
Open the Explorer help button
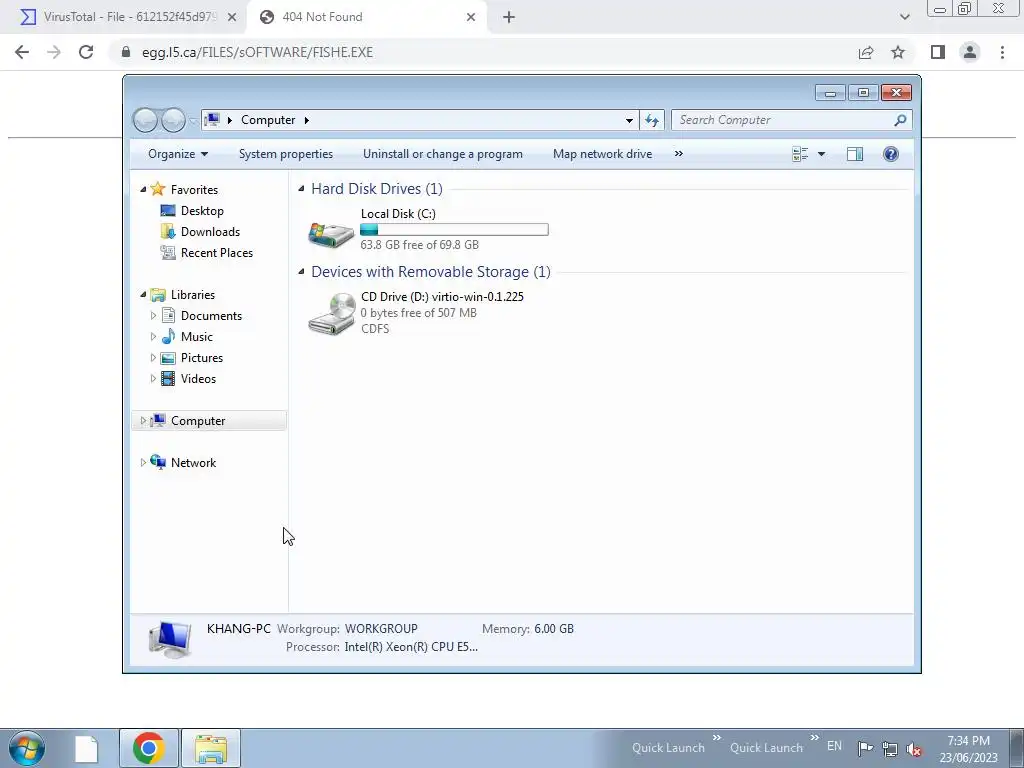click(890, 154)
